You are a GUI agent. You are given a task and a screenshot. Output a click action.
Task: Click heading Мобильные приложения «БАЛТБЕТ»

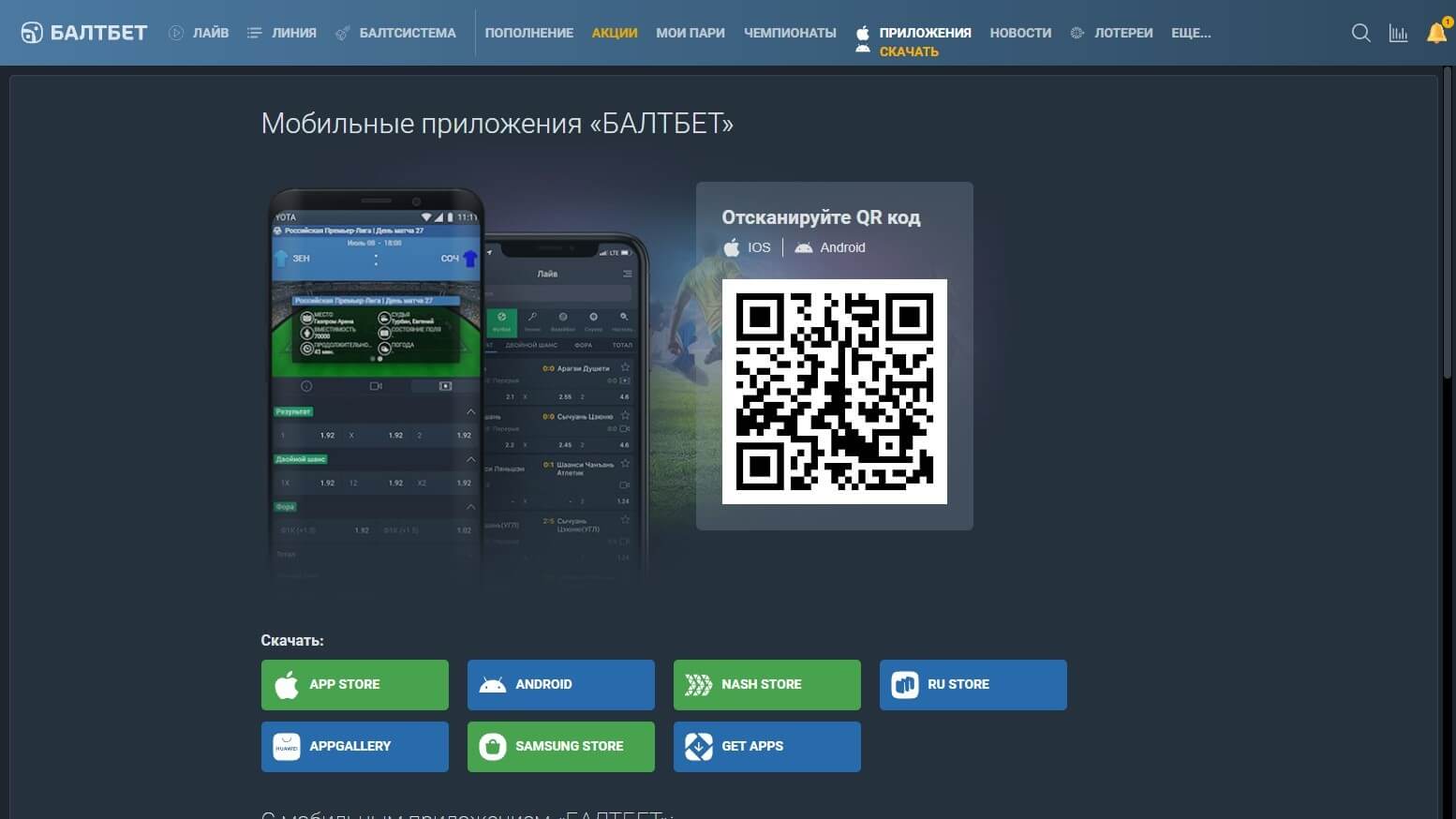coord(497,123)
